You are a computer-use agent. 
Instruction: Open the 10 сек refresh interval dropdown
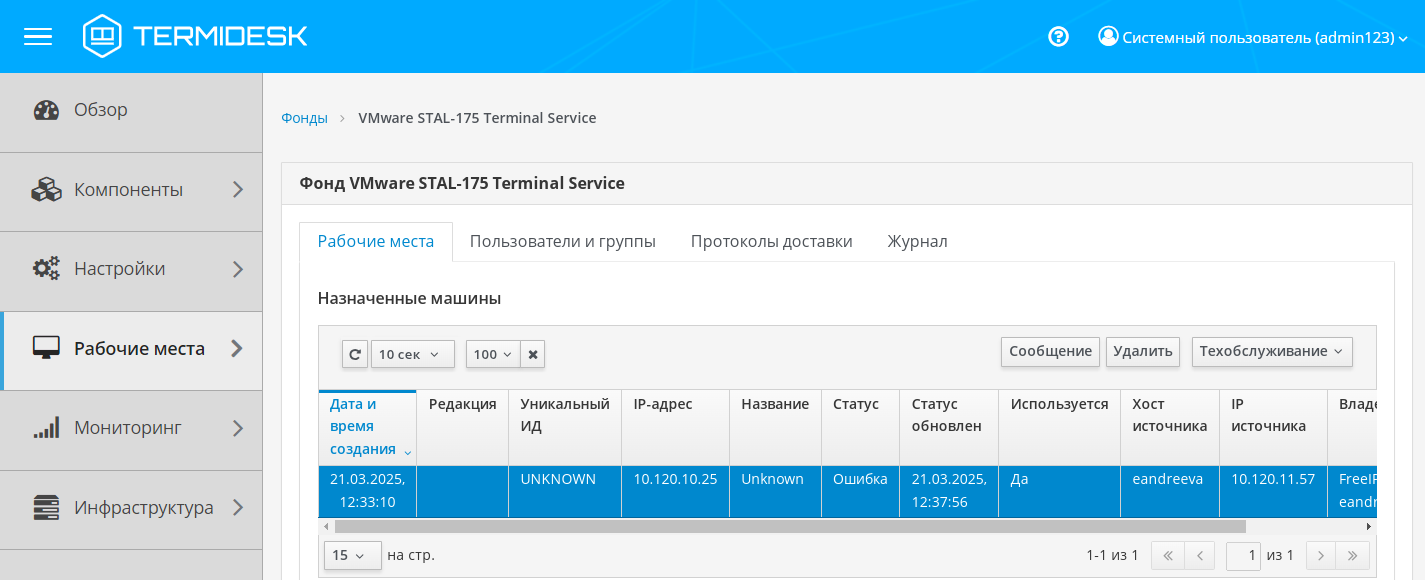tap(412, 354)
